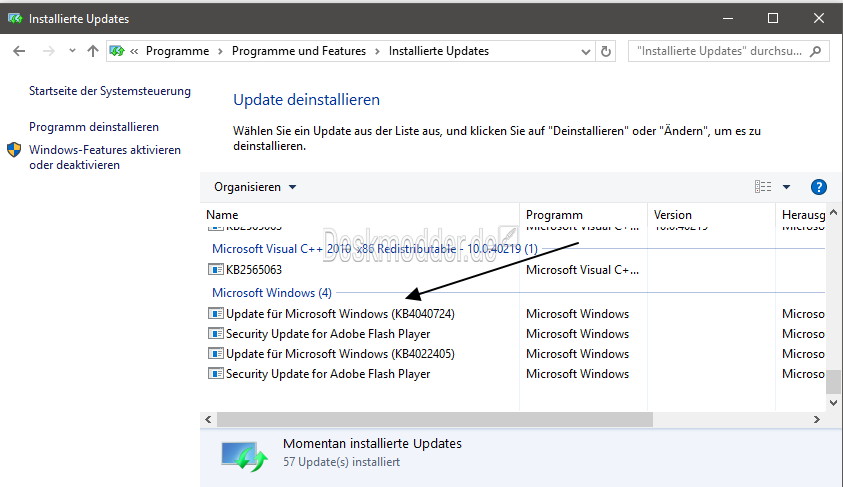
Task: Select KB2565063 update entry
Action: click(x=253, y=269)
